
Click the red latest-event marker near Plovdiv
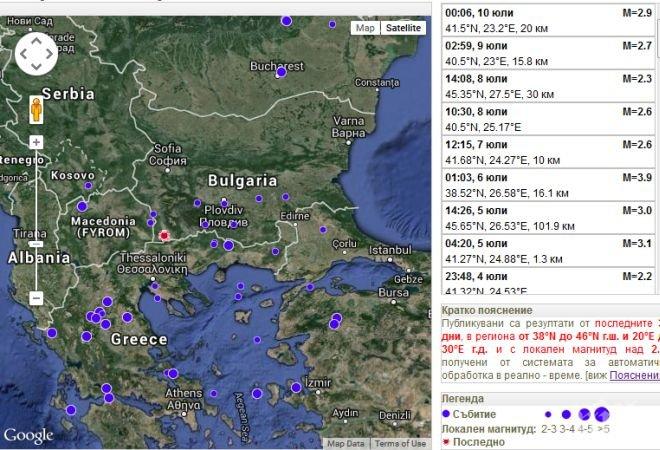click(164, 236)
